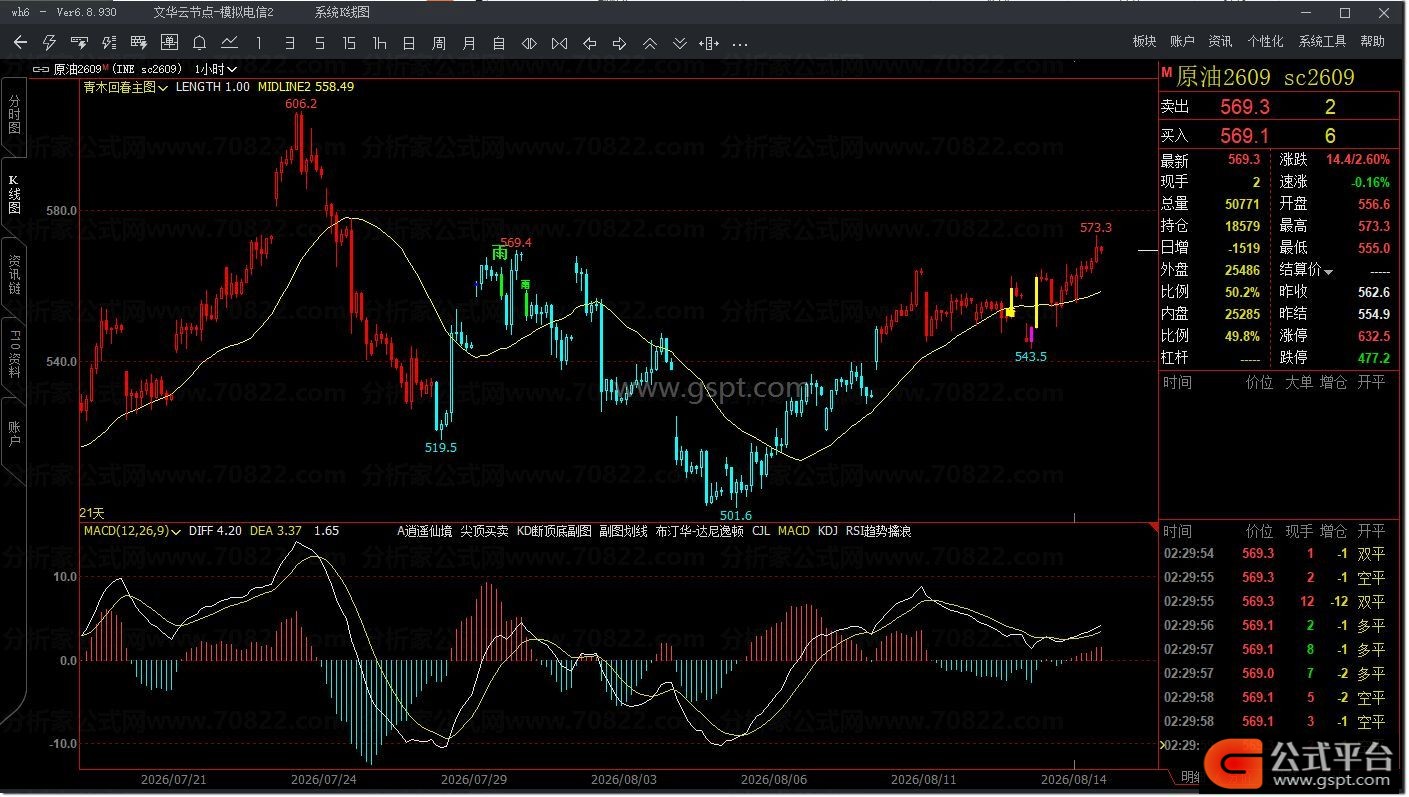The height and width of the screenshot is (797, 1409).
Task: Select the 3-minute period button
Action: (289, 43)
